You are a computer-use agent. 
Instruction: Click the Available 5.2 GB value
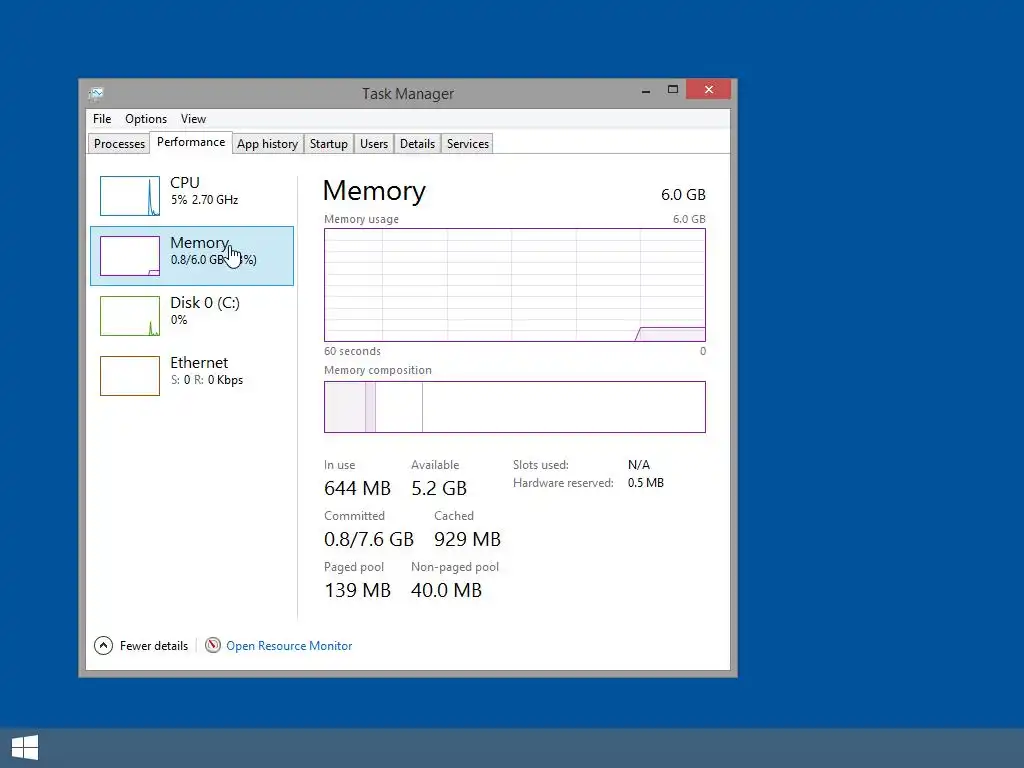pos(439,488)
